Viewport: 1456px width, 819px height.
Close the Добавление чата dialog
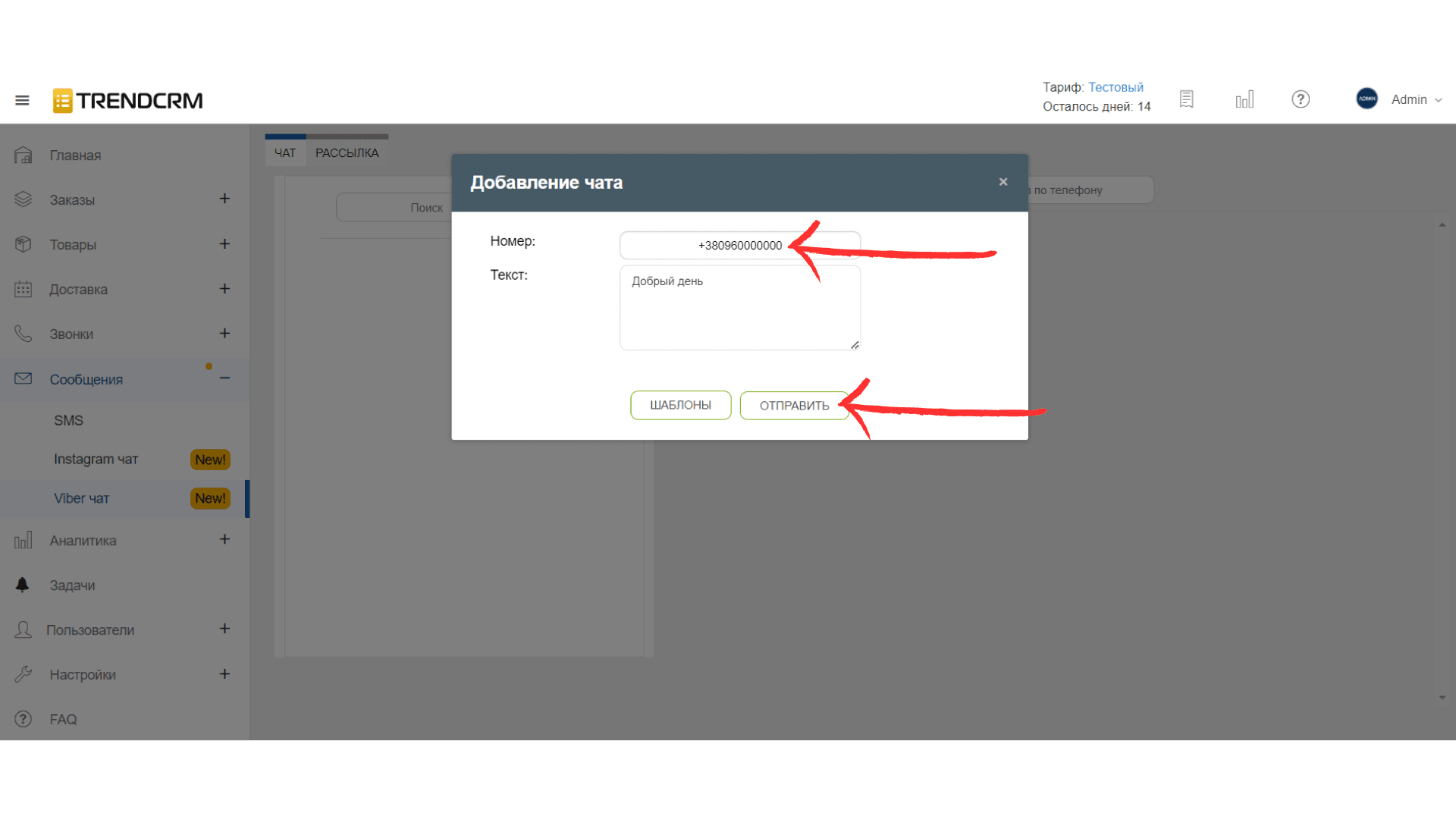click(1003, 182)
